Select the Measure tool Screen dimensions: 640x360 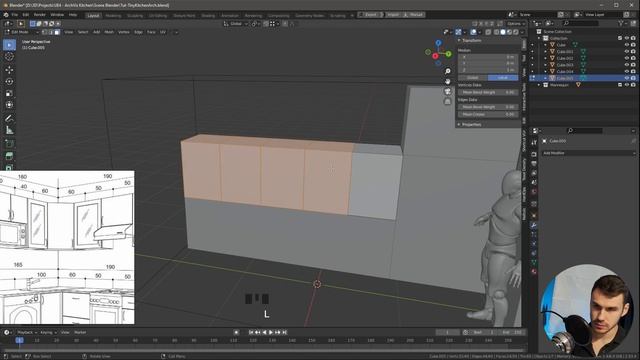[9, 131]
